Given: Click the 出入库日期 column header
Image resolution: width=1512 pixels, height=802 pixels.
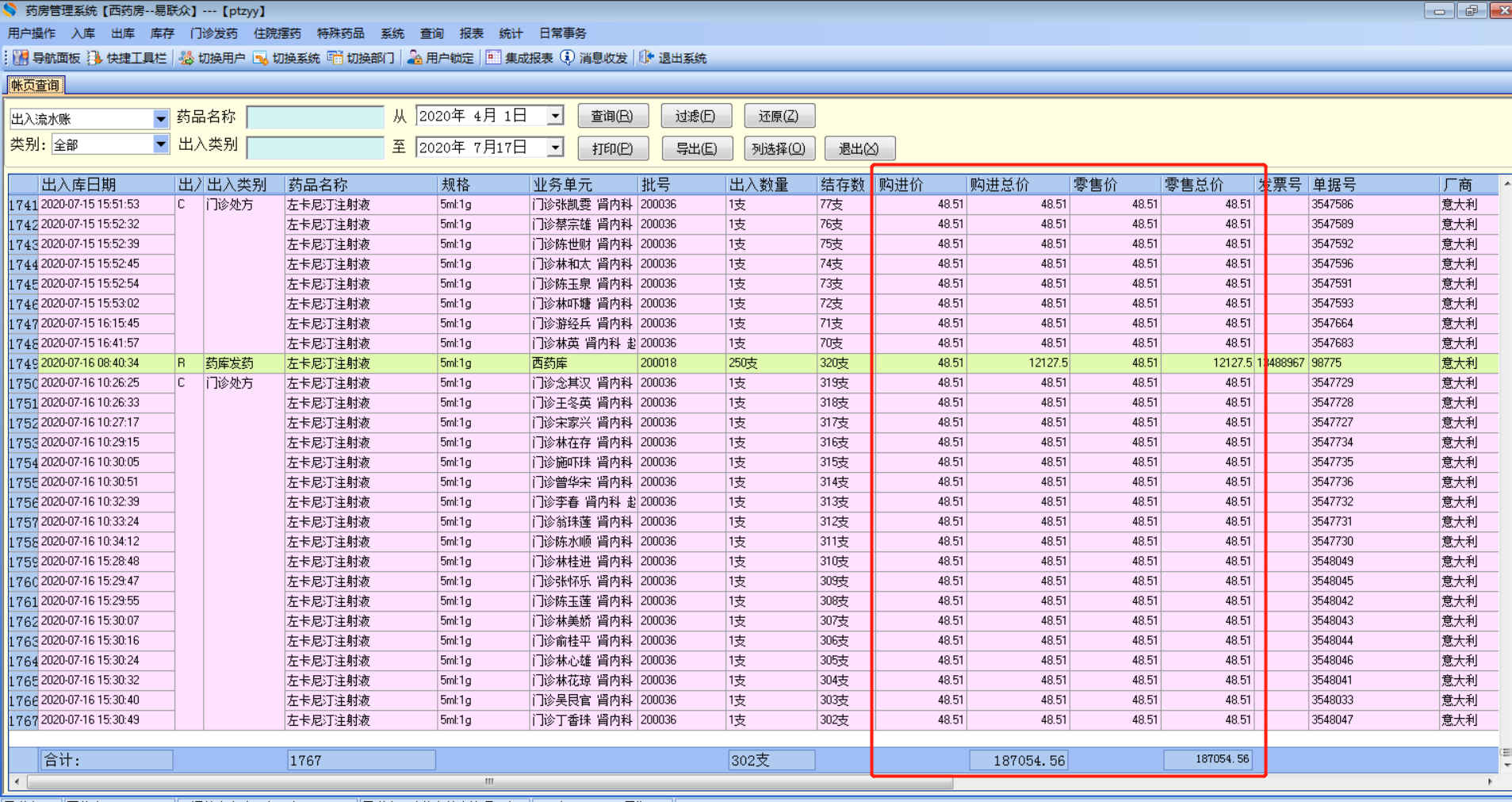Looking at the screenshot, I should pos(107,185).
